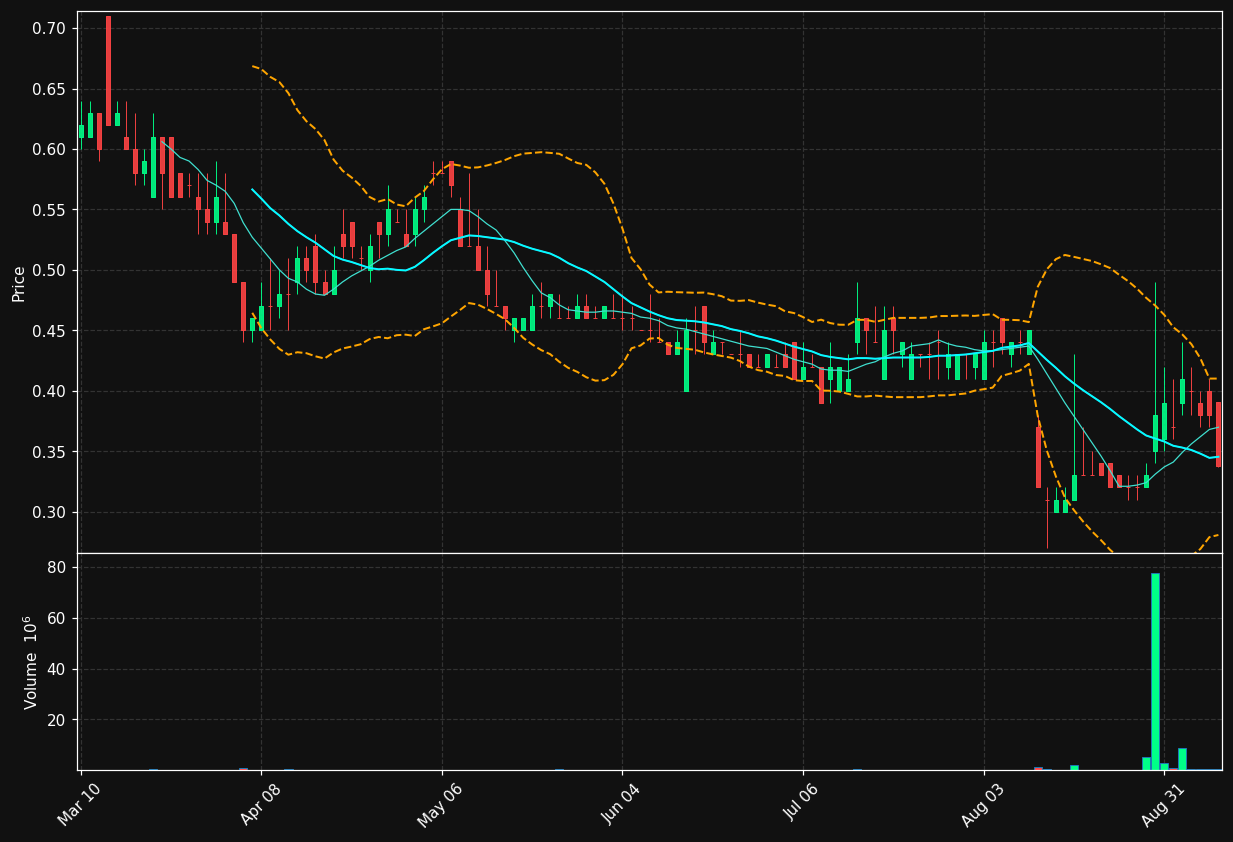The width and height of the screenshot is (1233, 842).
Task: Click the Jun 04 date label
Action: (x=621, y=803)
